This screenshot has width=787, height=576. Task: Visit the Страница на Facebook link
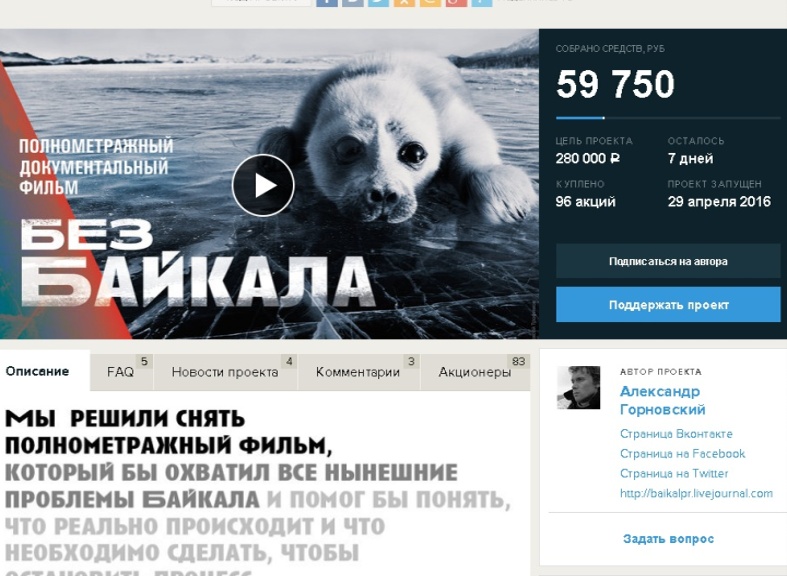coord(683,454)
